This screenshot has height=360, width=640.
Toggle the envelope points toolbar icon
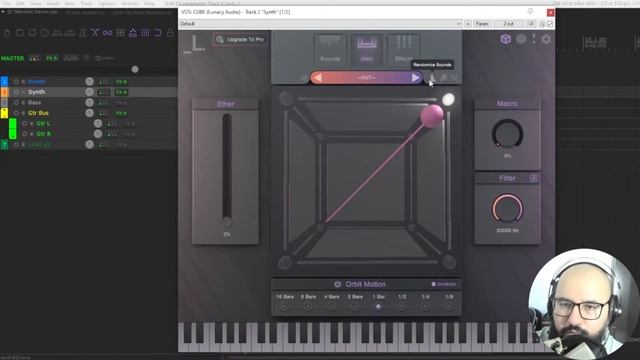click(133, 33)
